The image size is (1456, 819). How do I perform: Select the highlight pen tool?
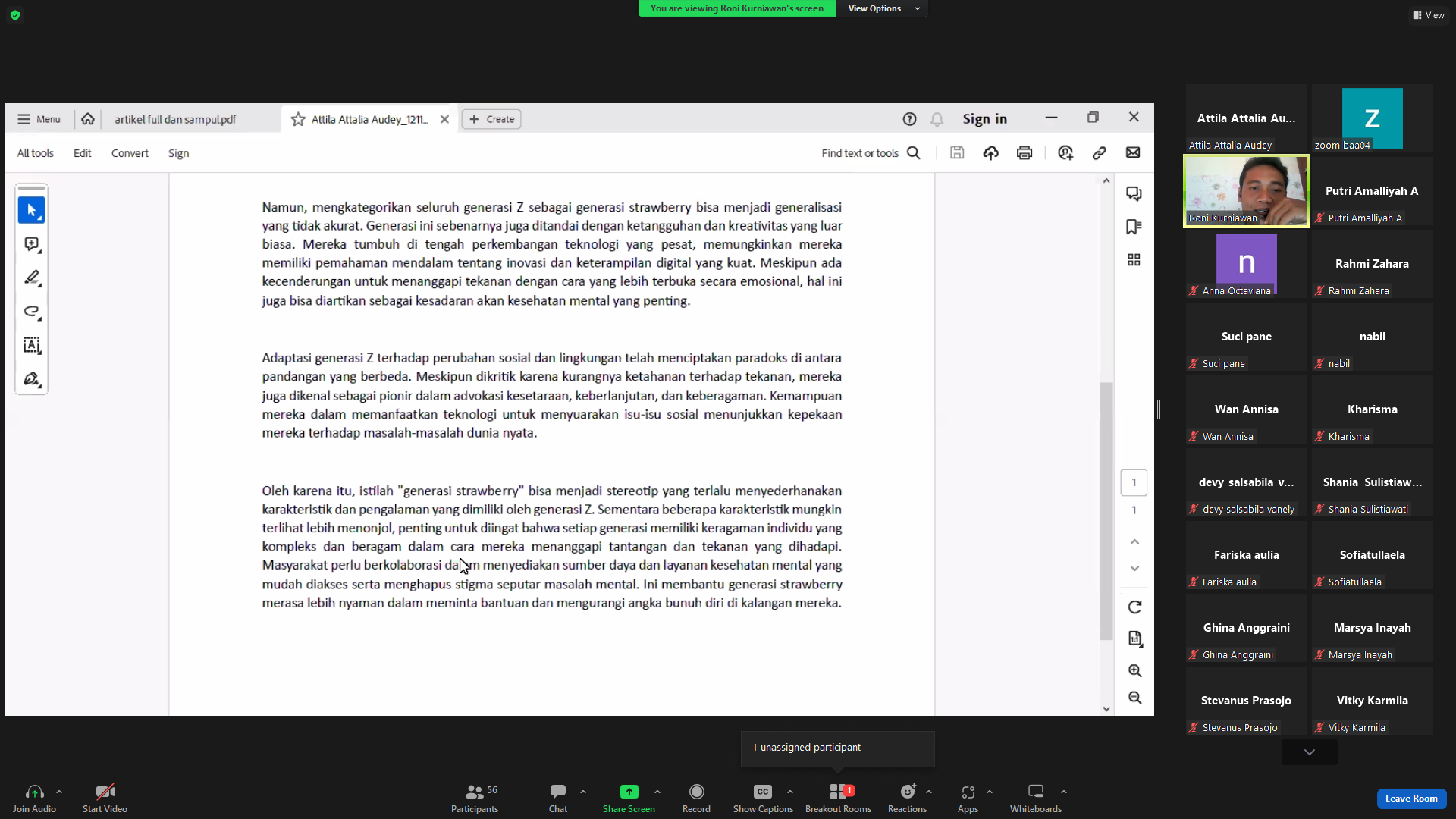pyautogui.click(x=31, y=278)
